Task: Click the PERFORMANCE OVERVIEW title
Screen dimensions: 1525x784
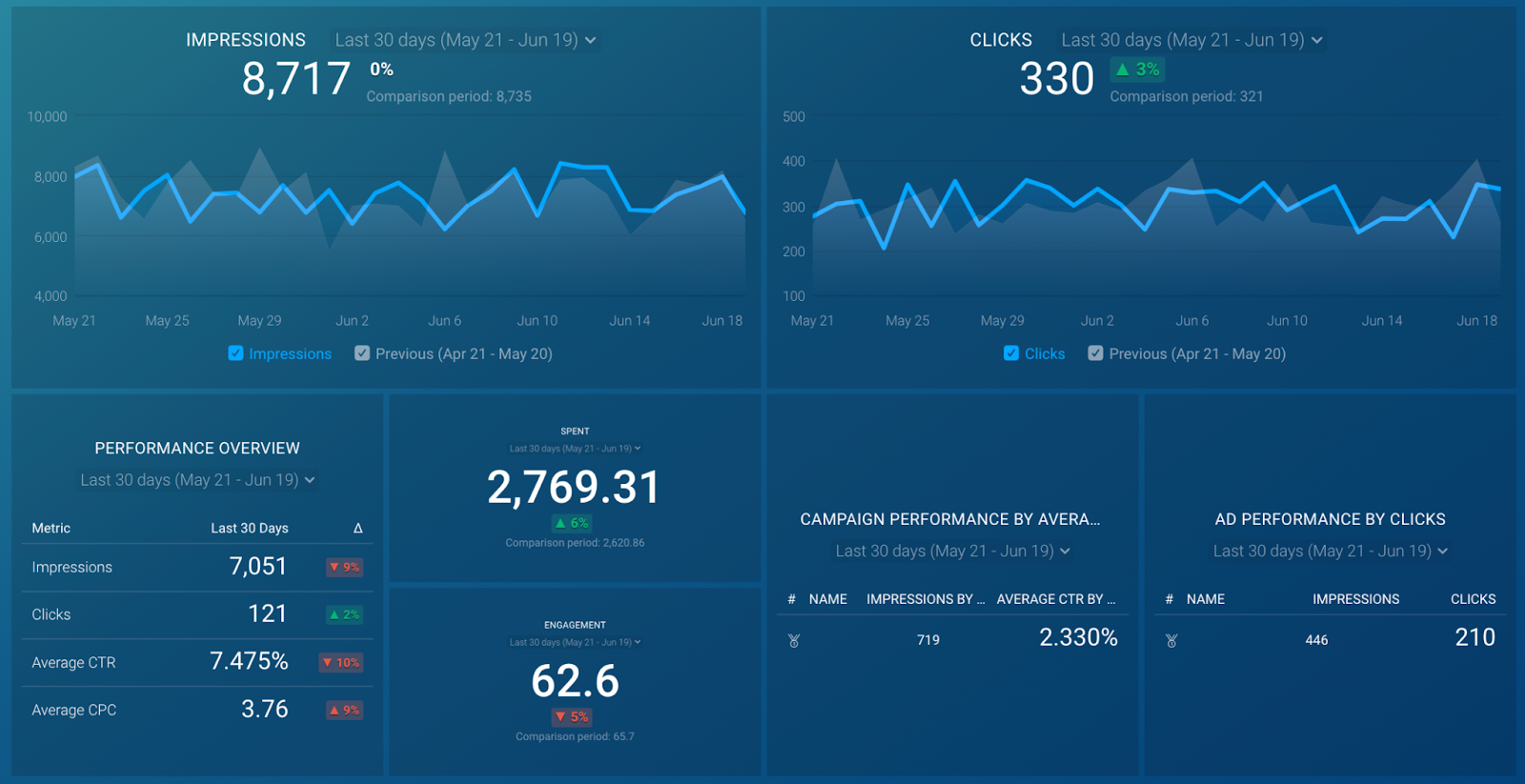Action: (197, 448)
